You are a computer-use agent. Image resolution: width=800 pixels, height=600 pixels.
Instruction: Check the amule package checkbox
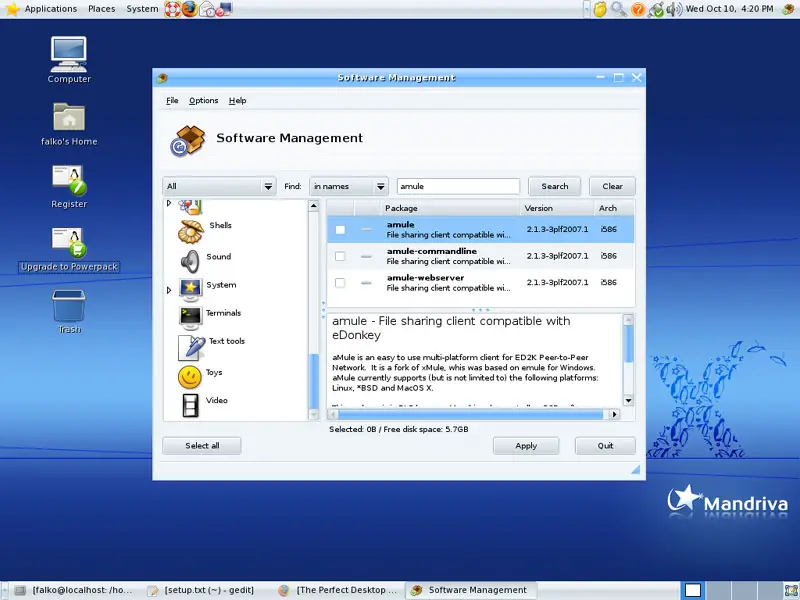pos(340,230)
